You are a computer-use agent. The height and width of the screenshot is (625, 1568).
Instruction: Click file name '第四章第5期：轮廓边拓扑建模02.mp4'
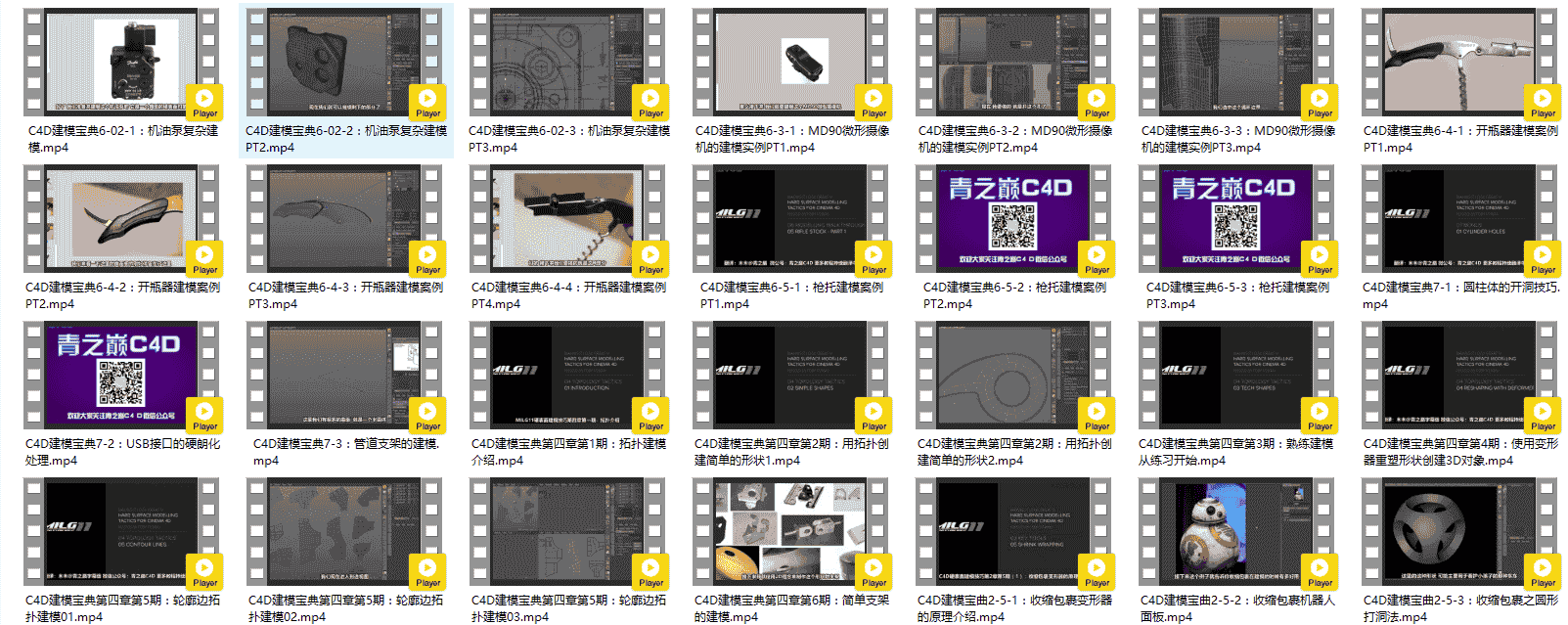tap(346, 608)
